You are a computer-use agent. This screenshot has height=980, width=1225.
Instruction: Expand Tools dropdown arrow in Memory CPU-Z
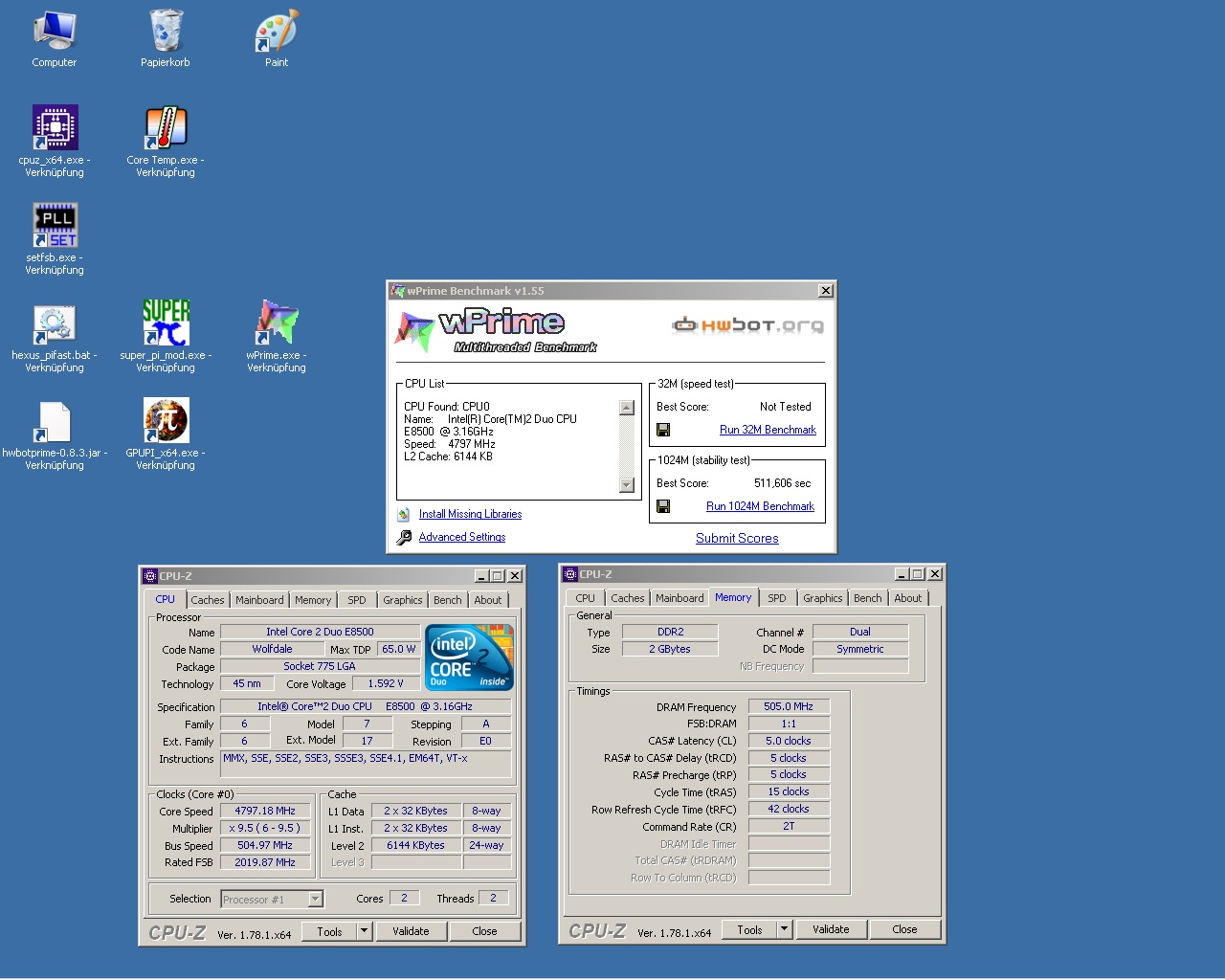pyautogui.click(x=784, y=929)
